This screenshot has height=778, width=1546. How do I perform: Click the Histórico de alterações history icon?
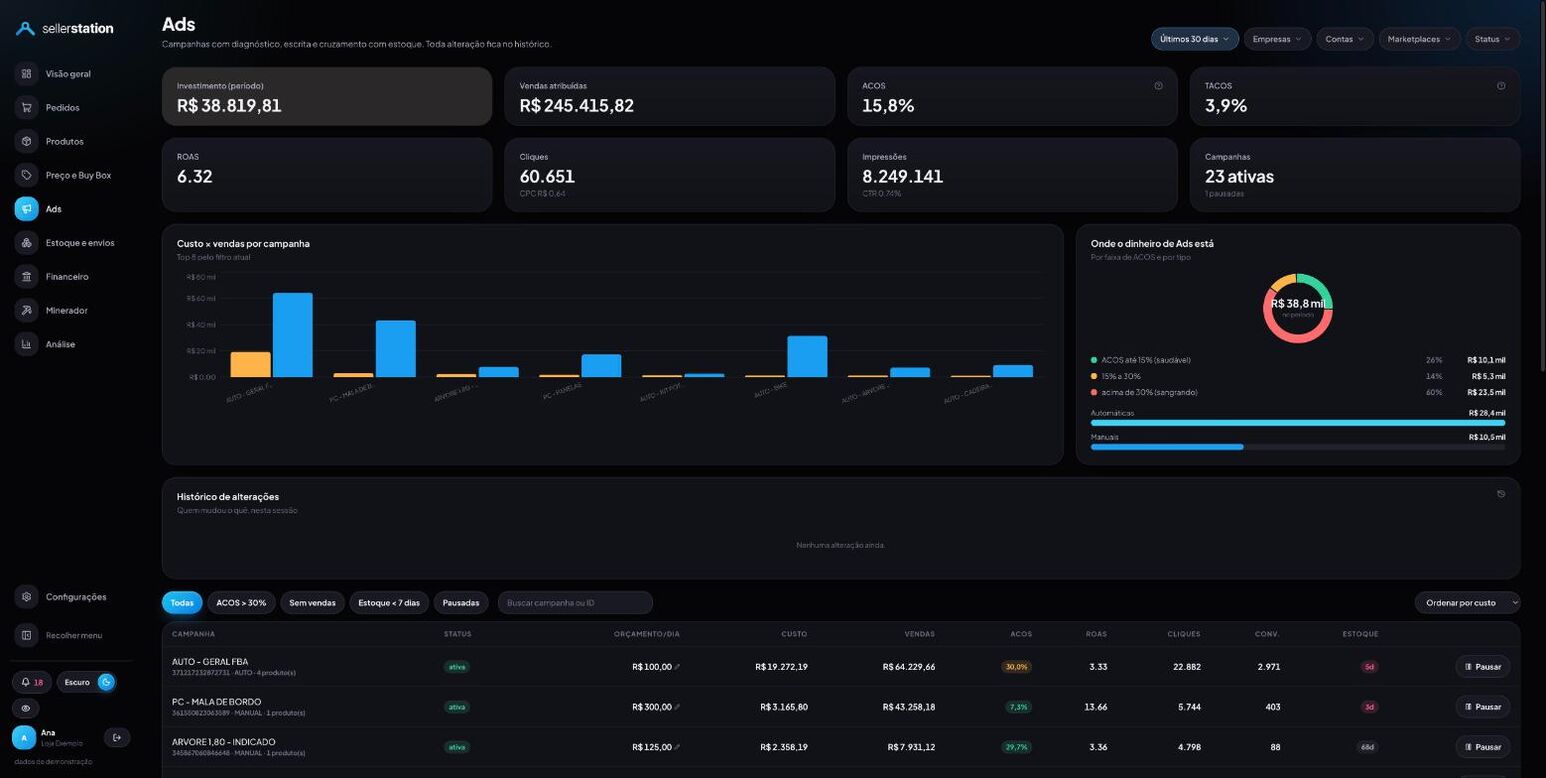pyautogui.click(x=1501, y=494)
